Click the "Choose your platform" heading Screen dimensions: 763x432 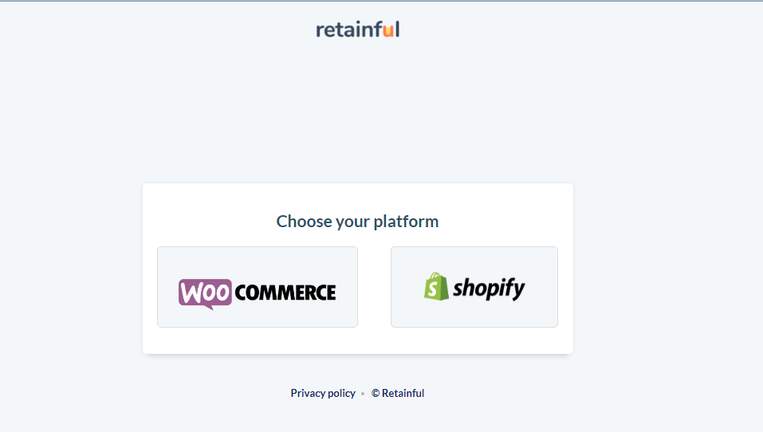point(358,221)
